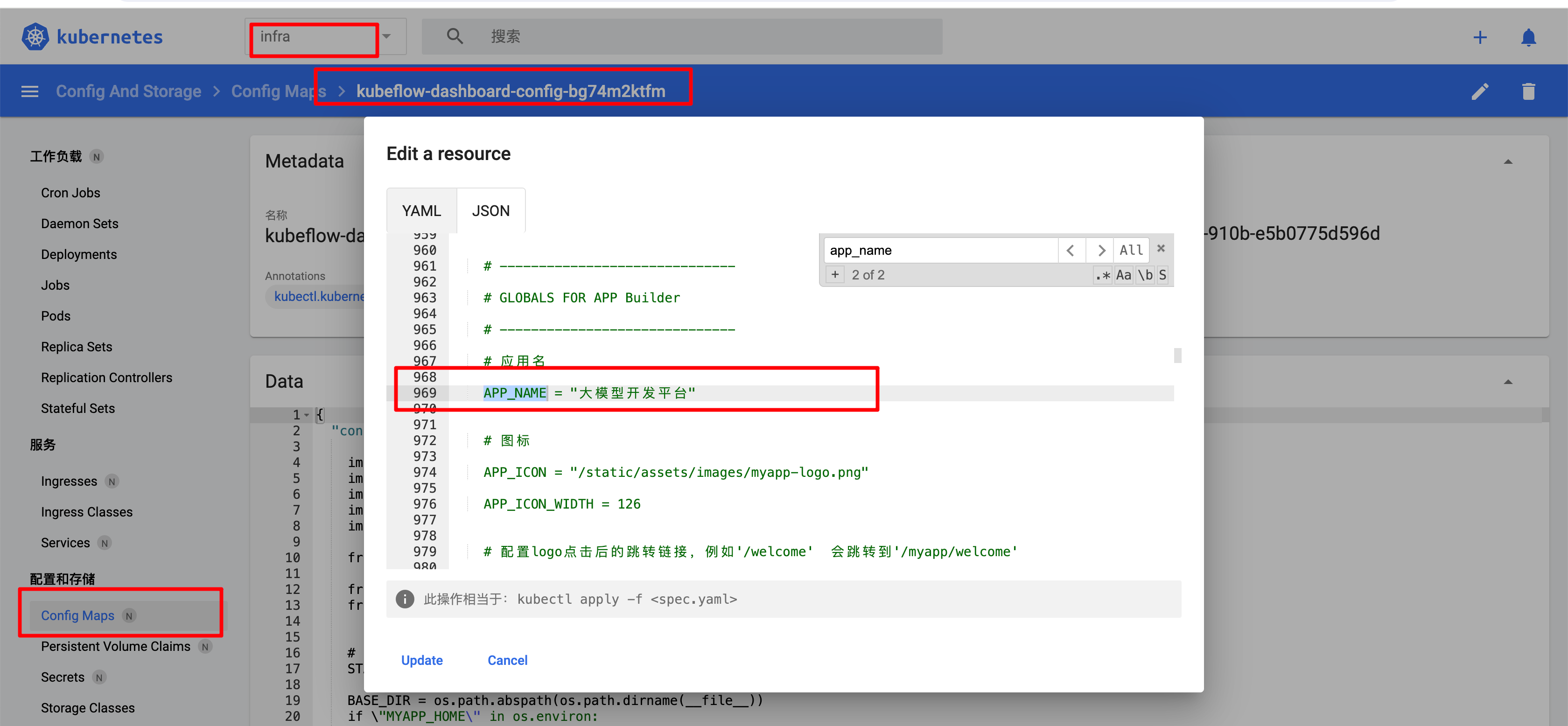Click the Update button
The width and height of the screenshot is (1568, 726).
[421, 660]
